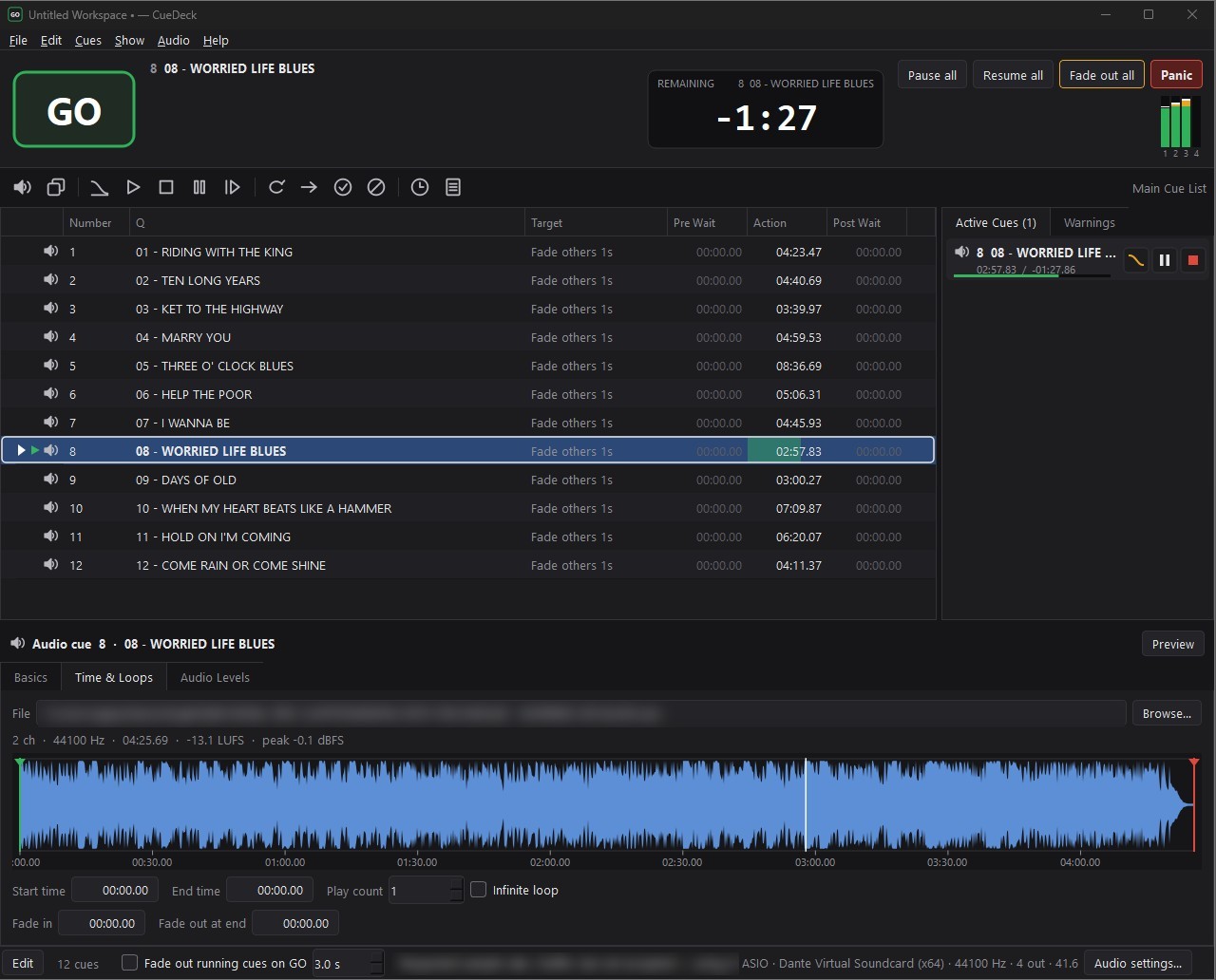Click the group cue icon in toolbar
This screenshot has height=980, width=1216.
[56, 187]
